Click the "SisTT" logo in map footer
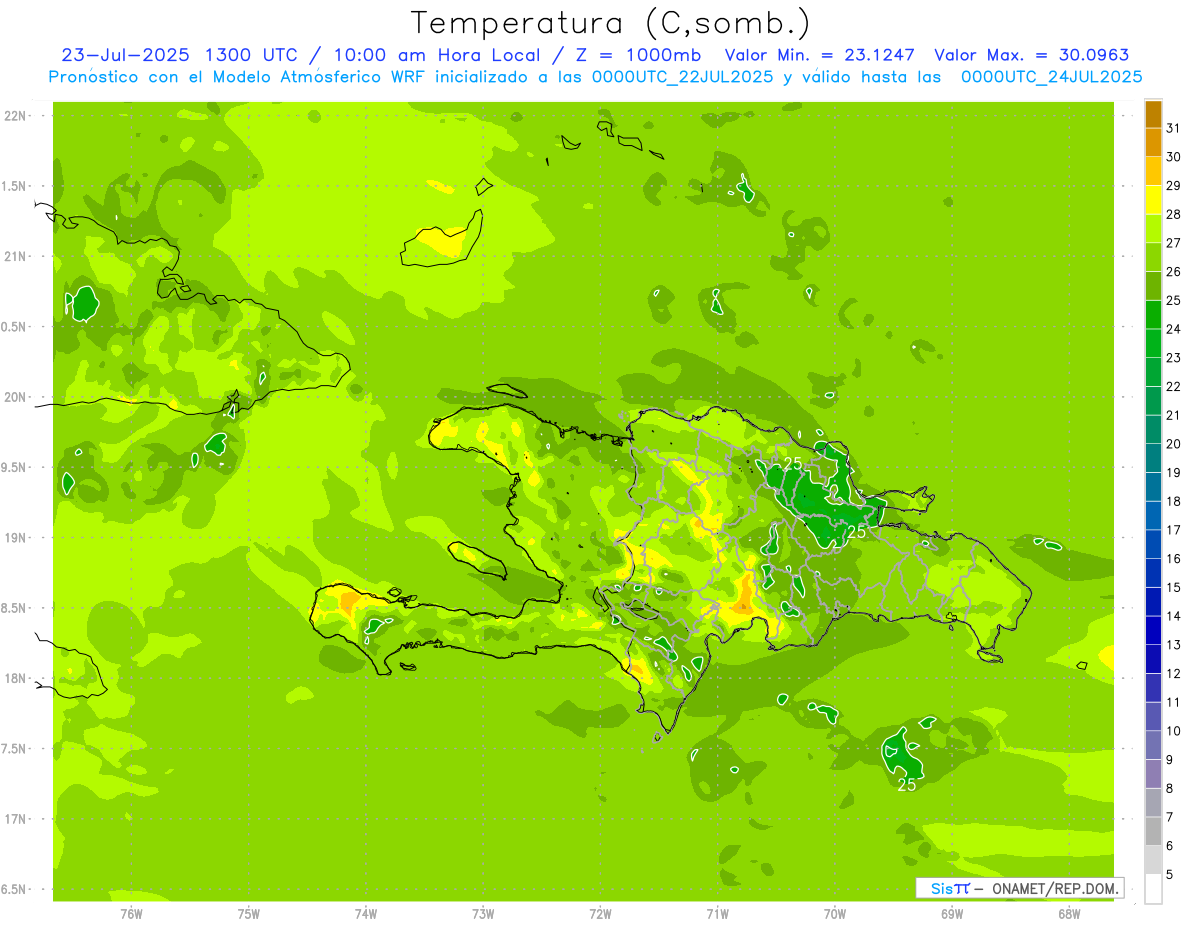The image size is (1200, 927). coord(950,888)
